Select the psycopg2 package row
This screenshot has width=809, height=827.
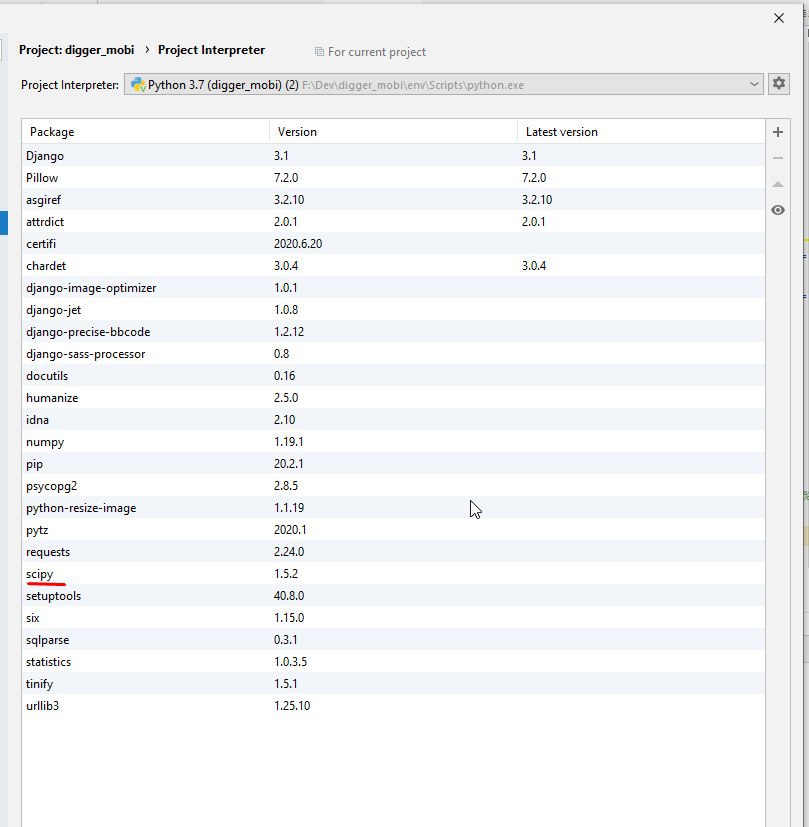click(x=393, y=486)
